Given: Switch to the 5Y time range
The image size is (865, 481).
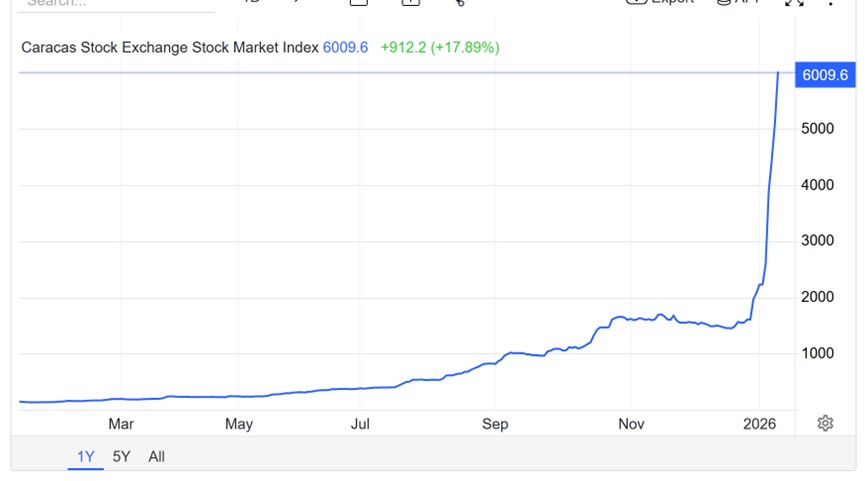Looking at the screenshot, I should (121, 457).
